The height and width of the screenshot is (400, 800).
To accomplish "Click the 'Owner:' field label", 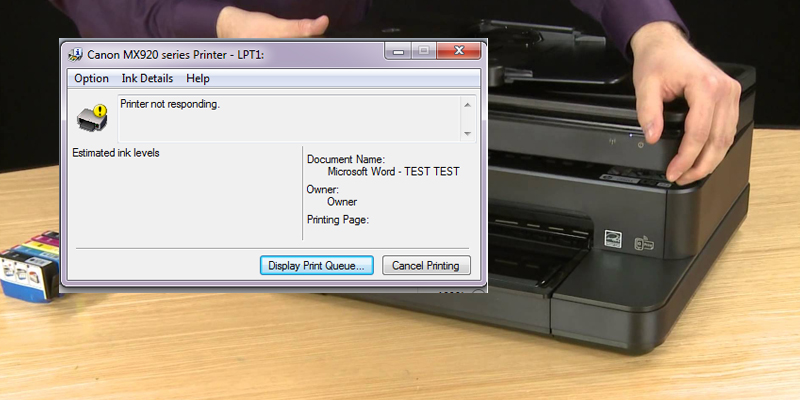I will [x=323, y=190].
